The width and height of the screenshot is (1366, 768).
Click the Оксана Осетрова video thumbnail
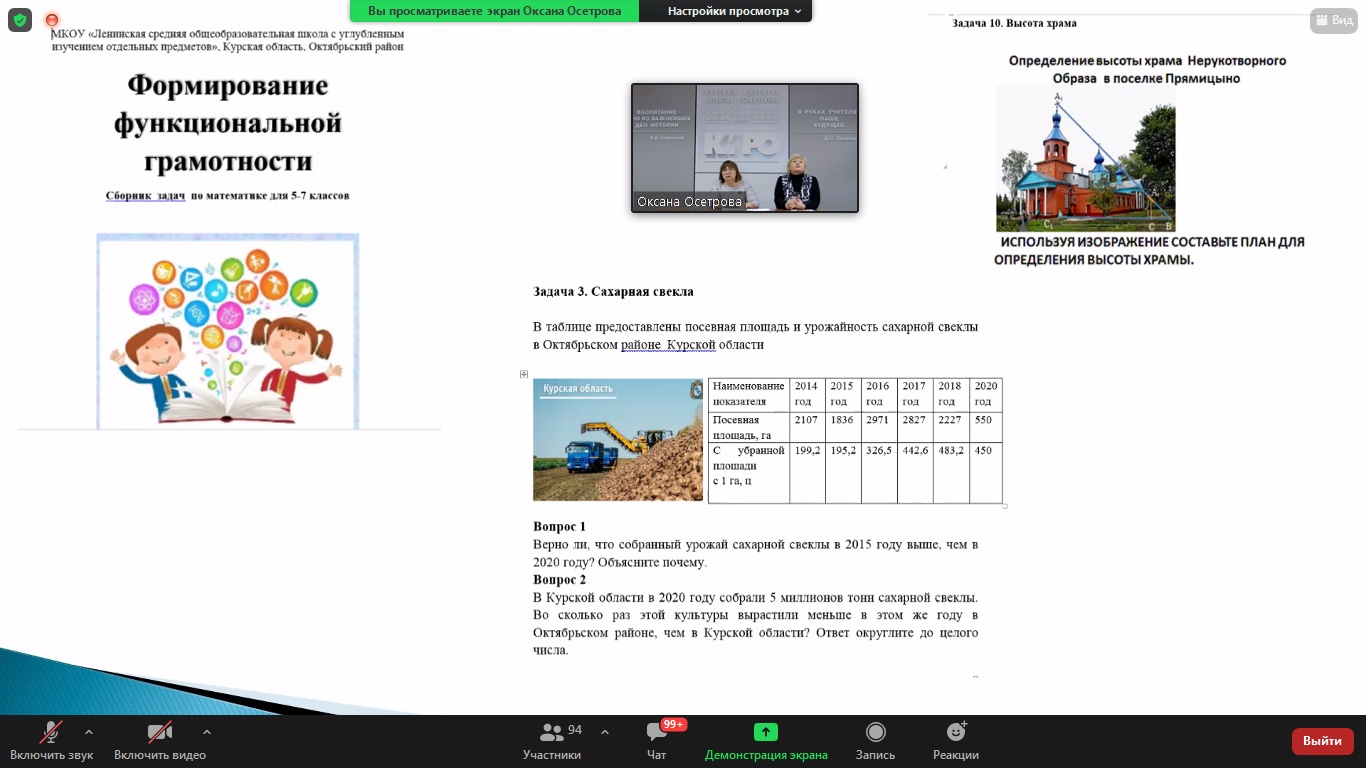(745, 148)
